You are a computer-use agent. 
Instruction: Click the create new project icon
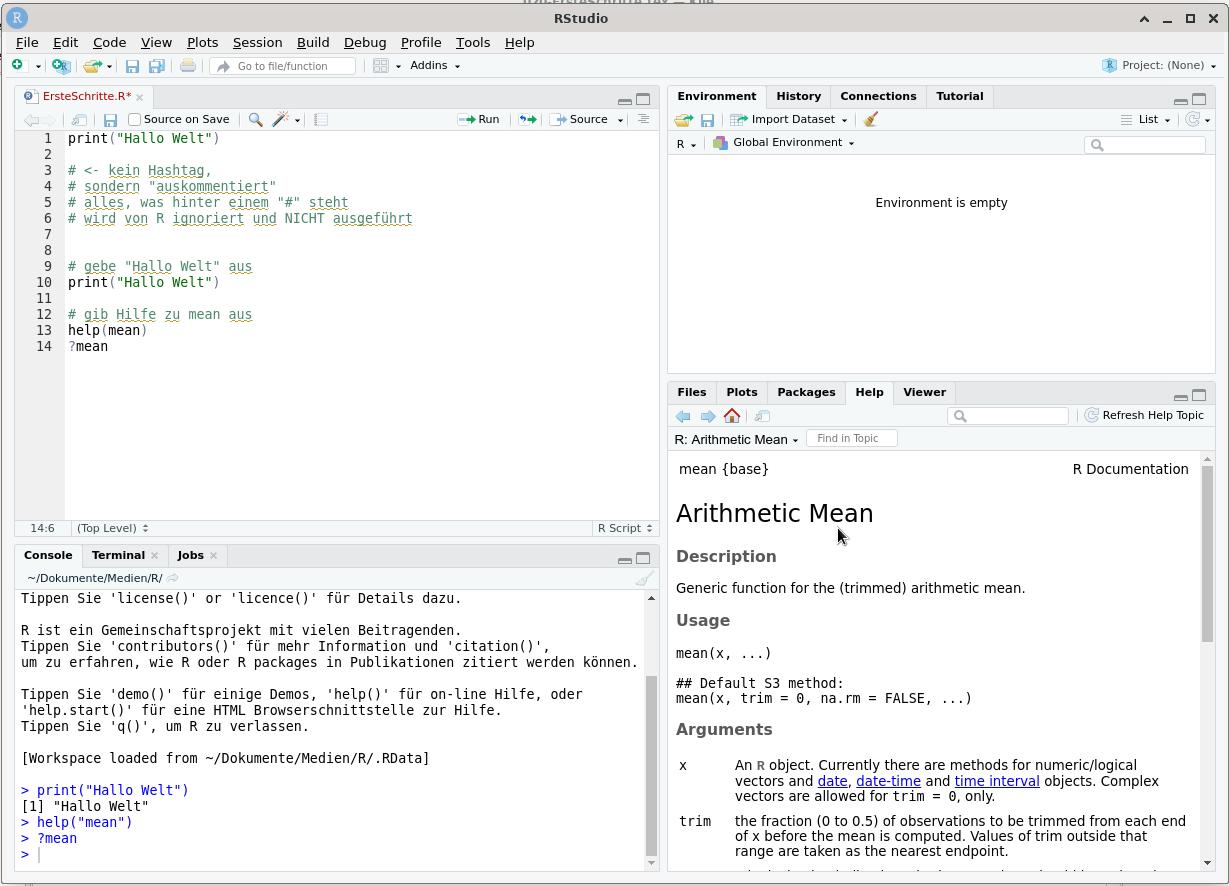pyautogui.click(x=62, y=66)
